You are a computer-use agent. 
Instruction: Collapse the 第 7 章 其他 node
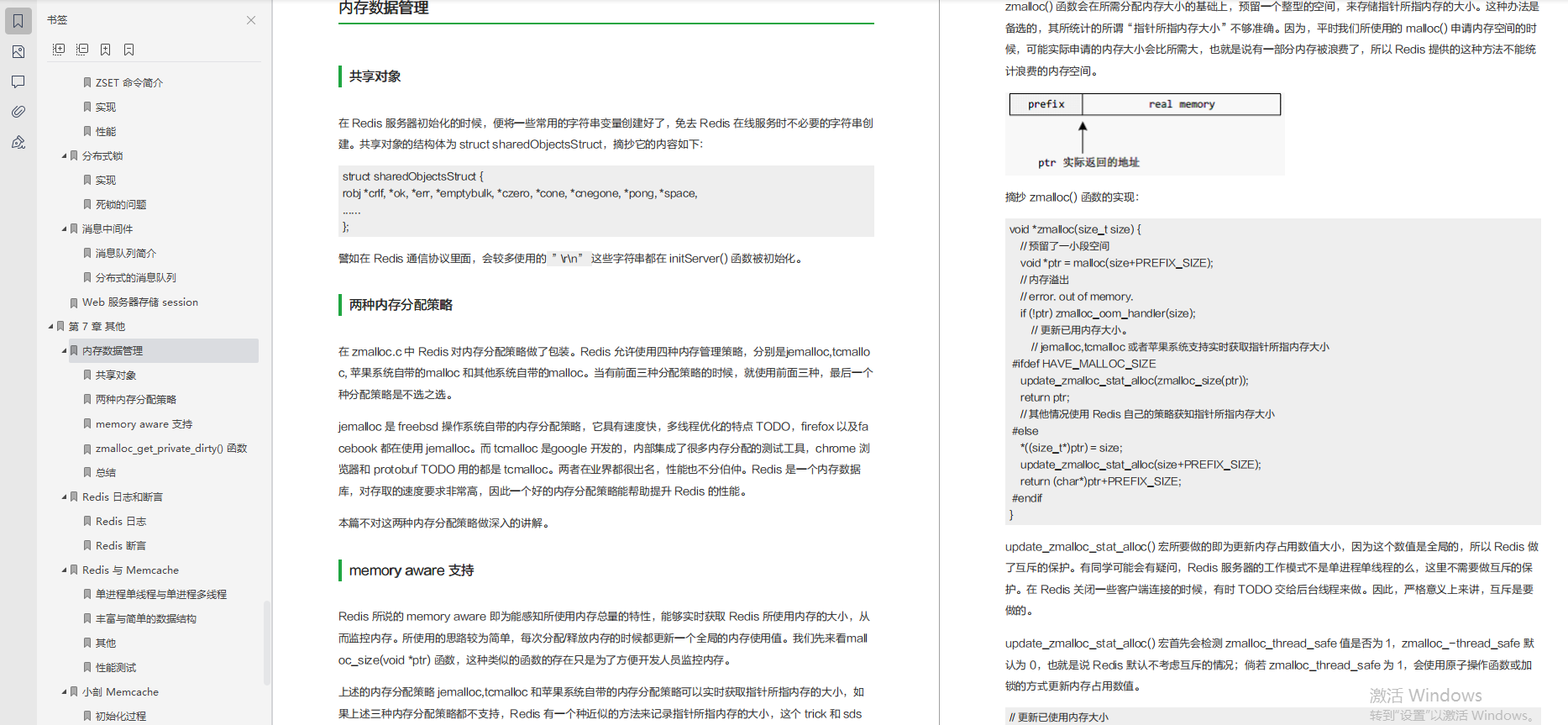(x=50, y=326)
